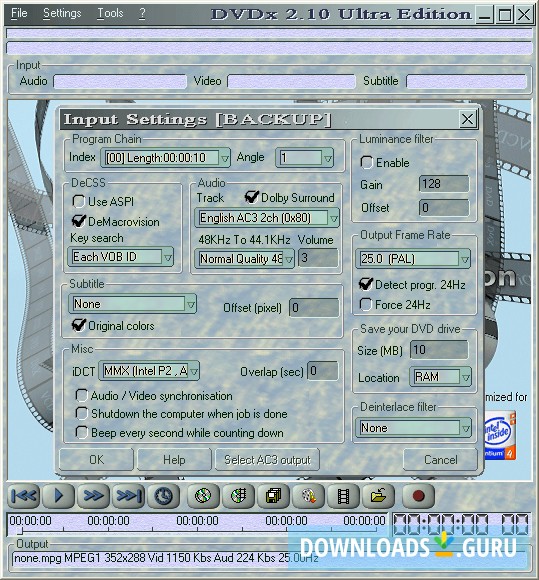
Task: Close the Input Settings dialog
Action: click(467, 119)
